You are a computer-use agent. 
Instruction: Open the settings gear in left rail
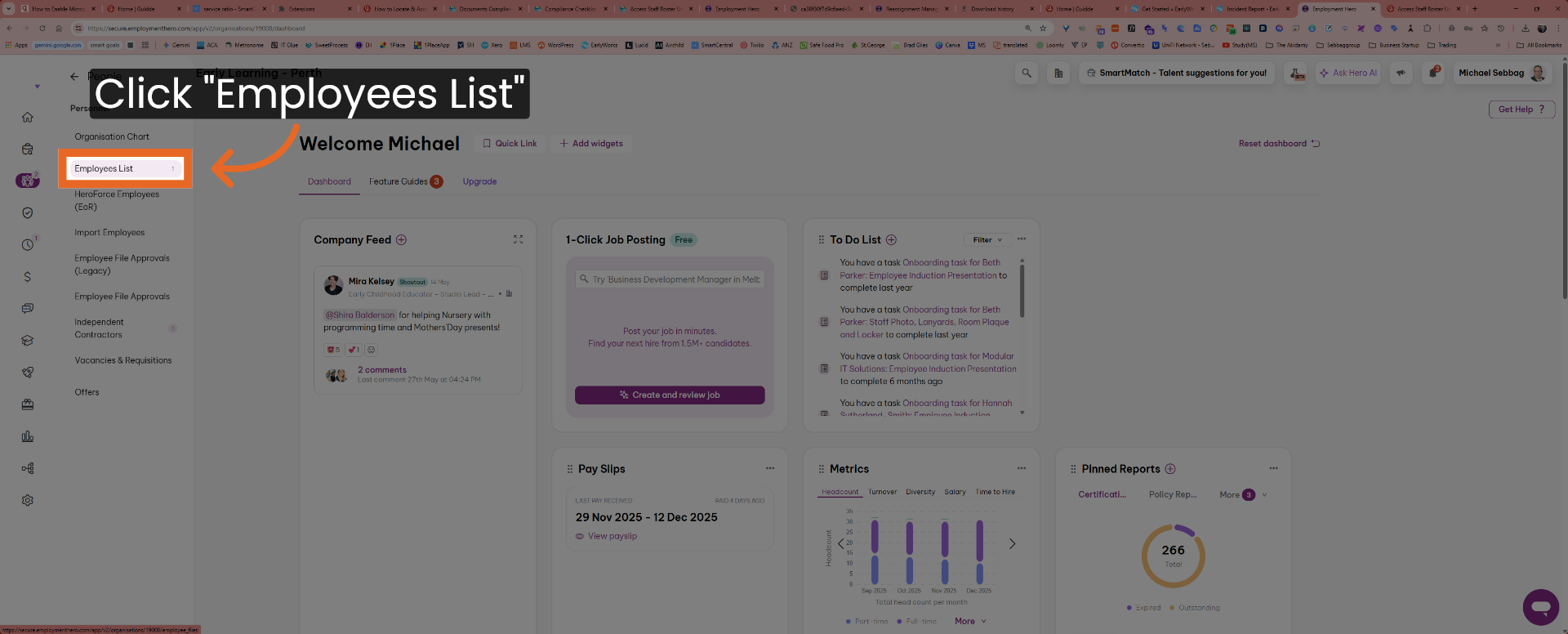28,500
